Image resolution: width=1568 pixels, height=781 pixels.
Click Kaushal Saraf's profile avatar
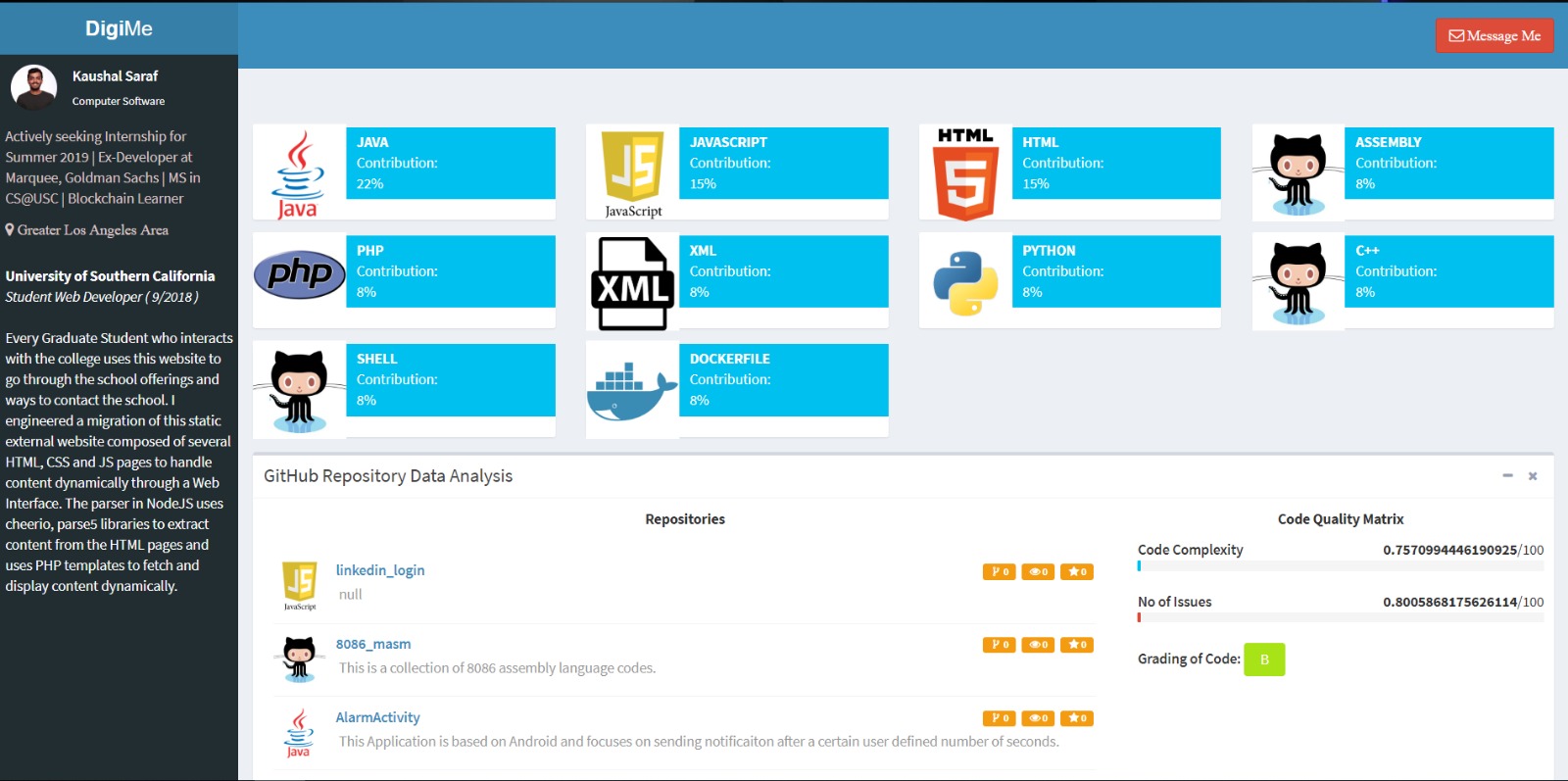click(34, 87)
